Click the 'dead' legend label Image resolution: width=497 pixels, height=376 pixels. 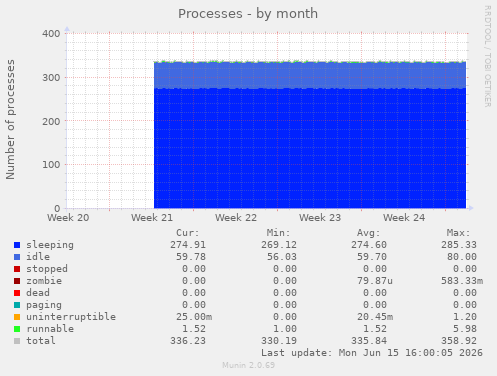[x=38, y=293]
